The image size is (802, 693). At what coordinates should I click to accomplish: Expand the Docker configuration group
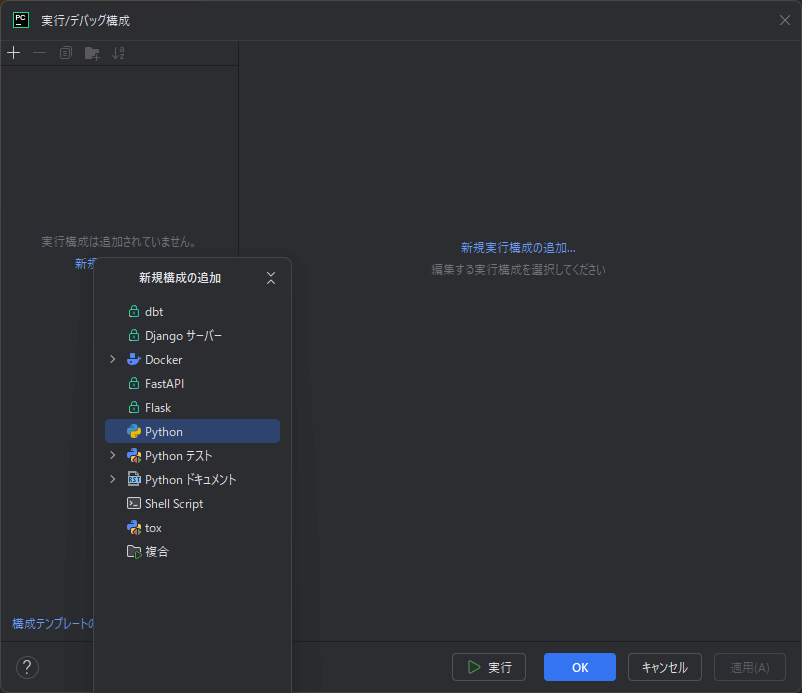click(113, 360)
